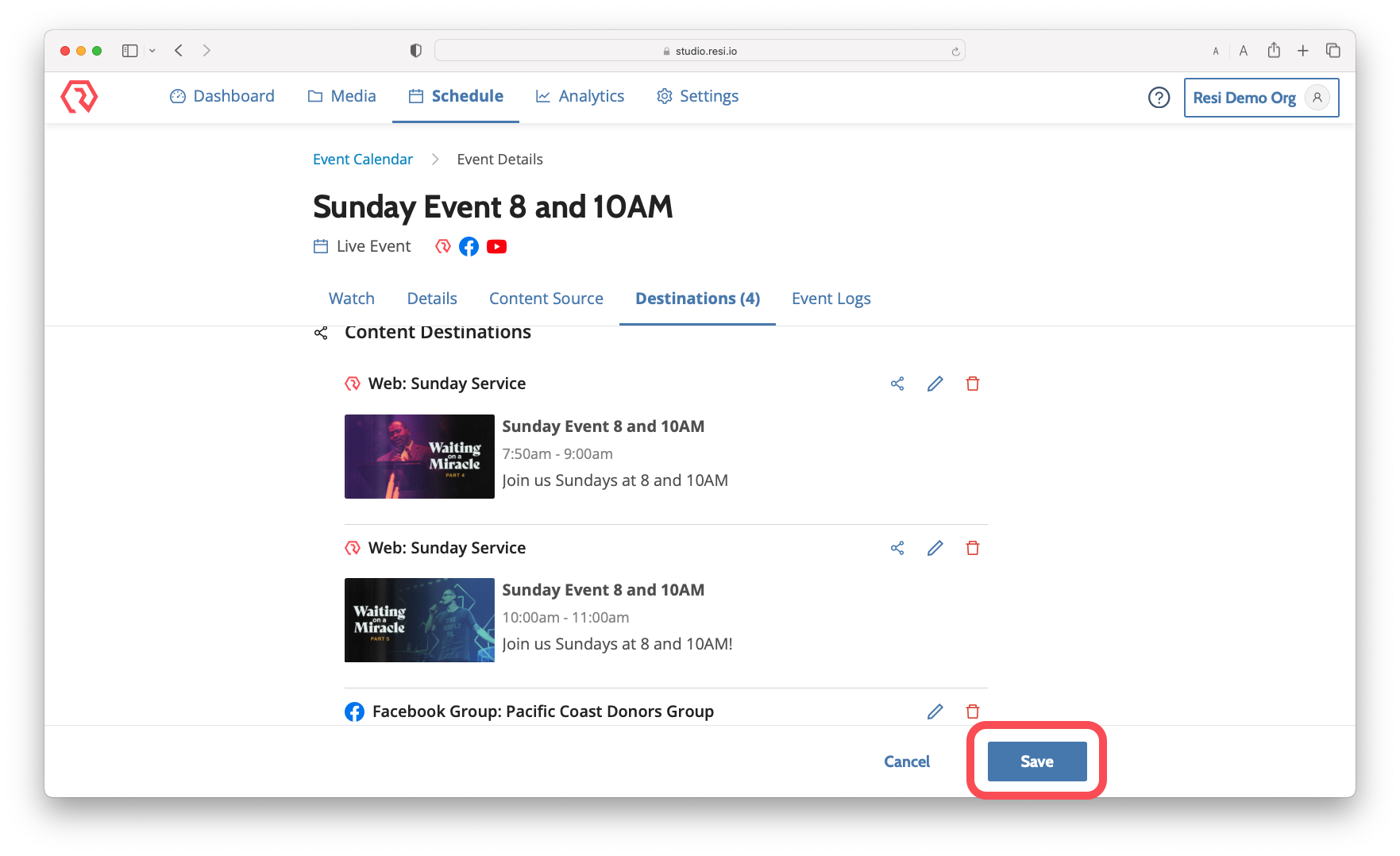
Task: Switch to the Details tab
Action: [x=432, y=299]
